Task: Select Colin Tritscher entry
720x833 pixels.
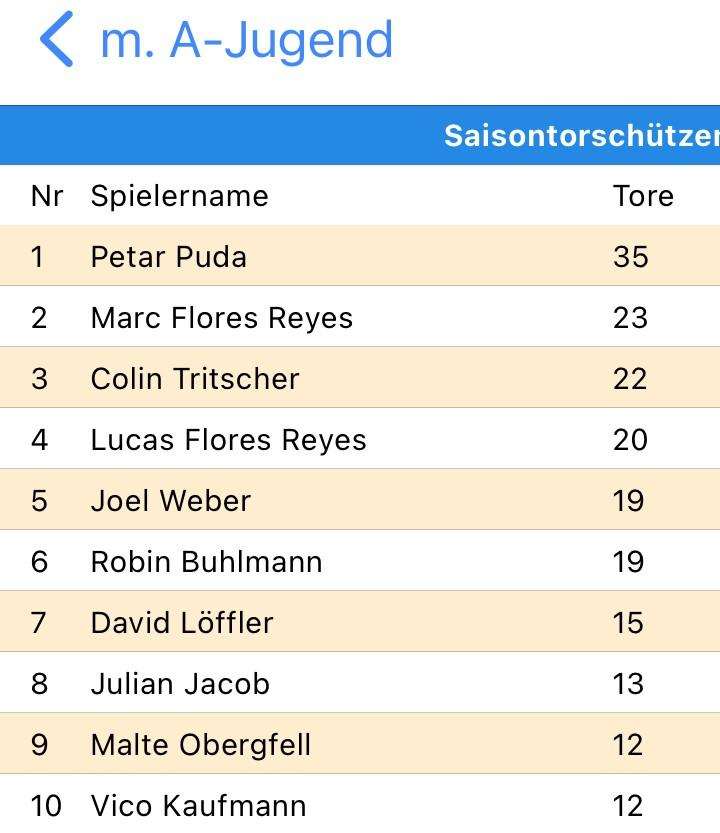Action: click(x=360, y=378)
